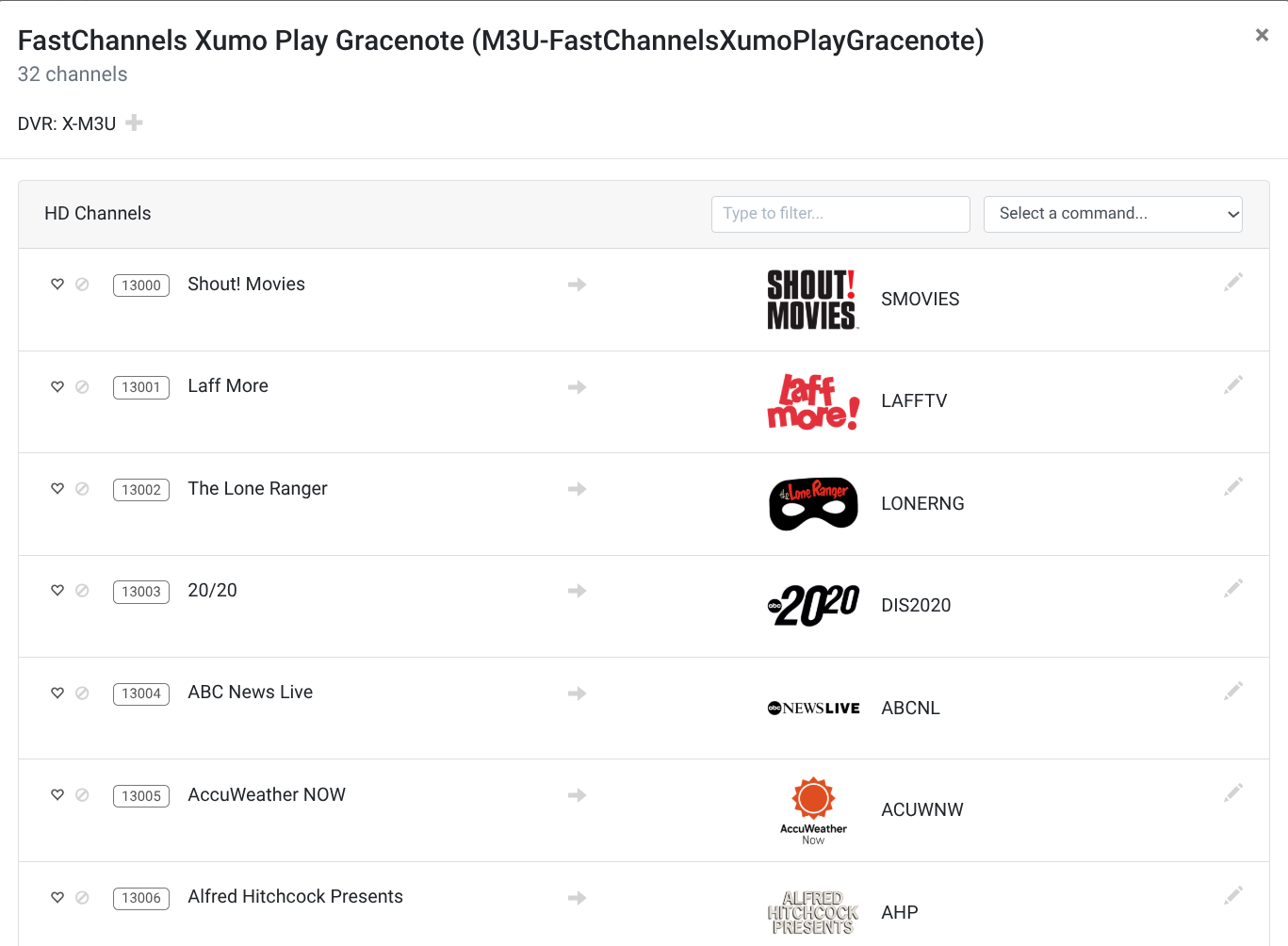The width and height of the screenshot is (1288, 946).
Task: Close the channel lineup dialog
Action: 1262,35
